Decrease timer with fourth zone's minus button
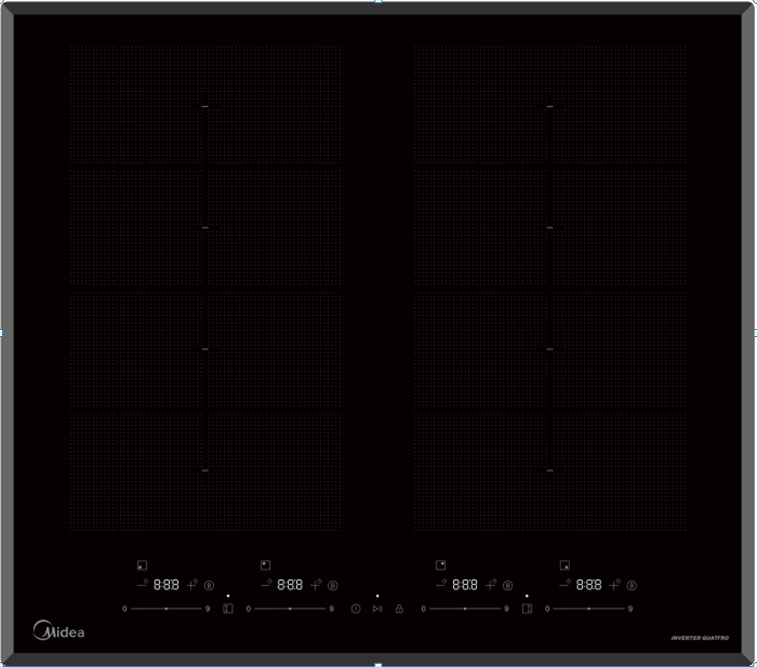757x667 pixels. (565, 584)
